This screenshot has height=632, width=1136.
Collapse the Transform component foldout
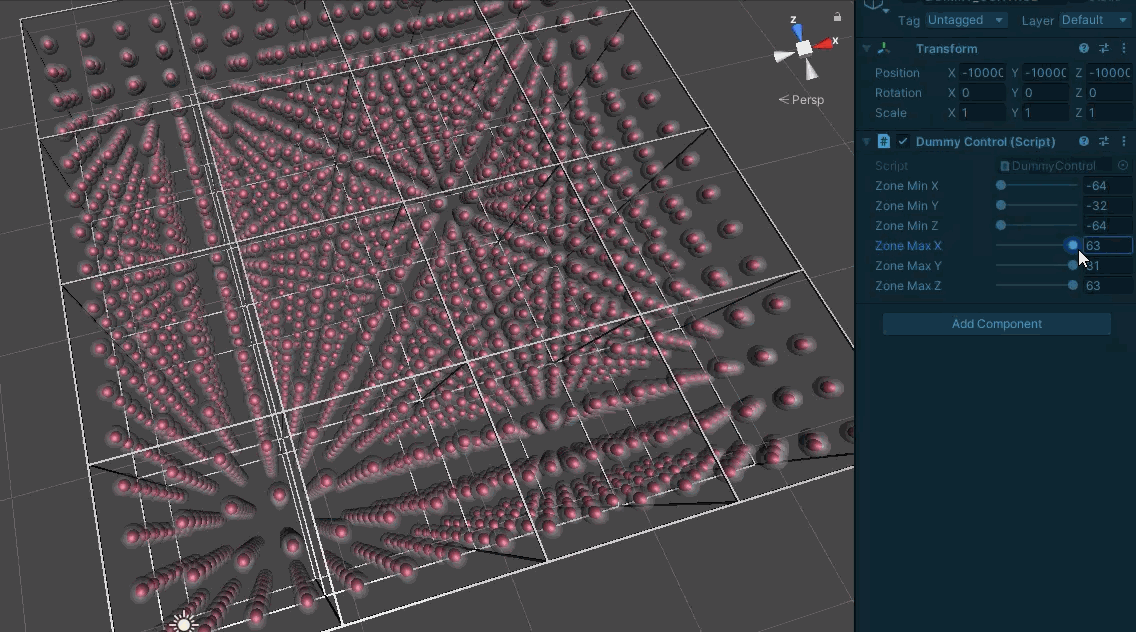[866, 49]
